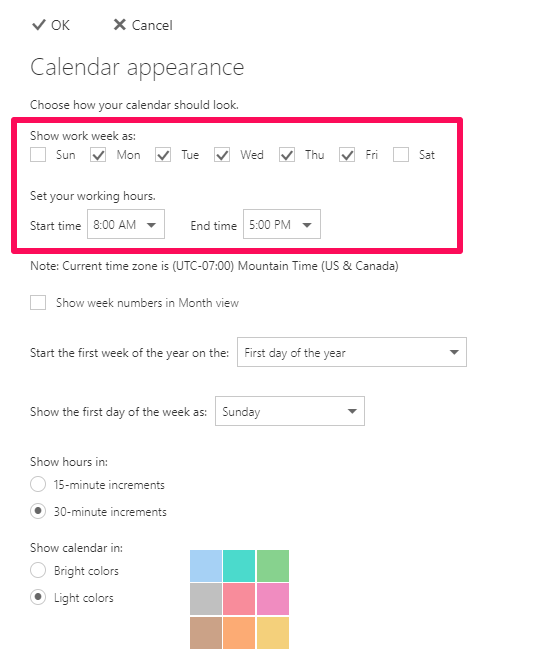
Task: Choose Light colors radio option
Action: pyautogui.click(x=38, y=597)
